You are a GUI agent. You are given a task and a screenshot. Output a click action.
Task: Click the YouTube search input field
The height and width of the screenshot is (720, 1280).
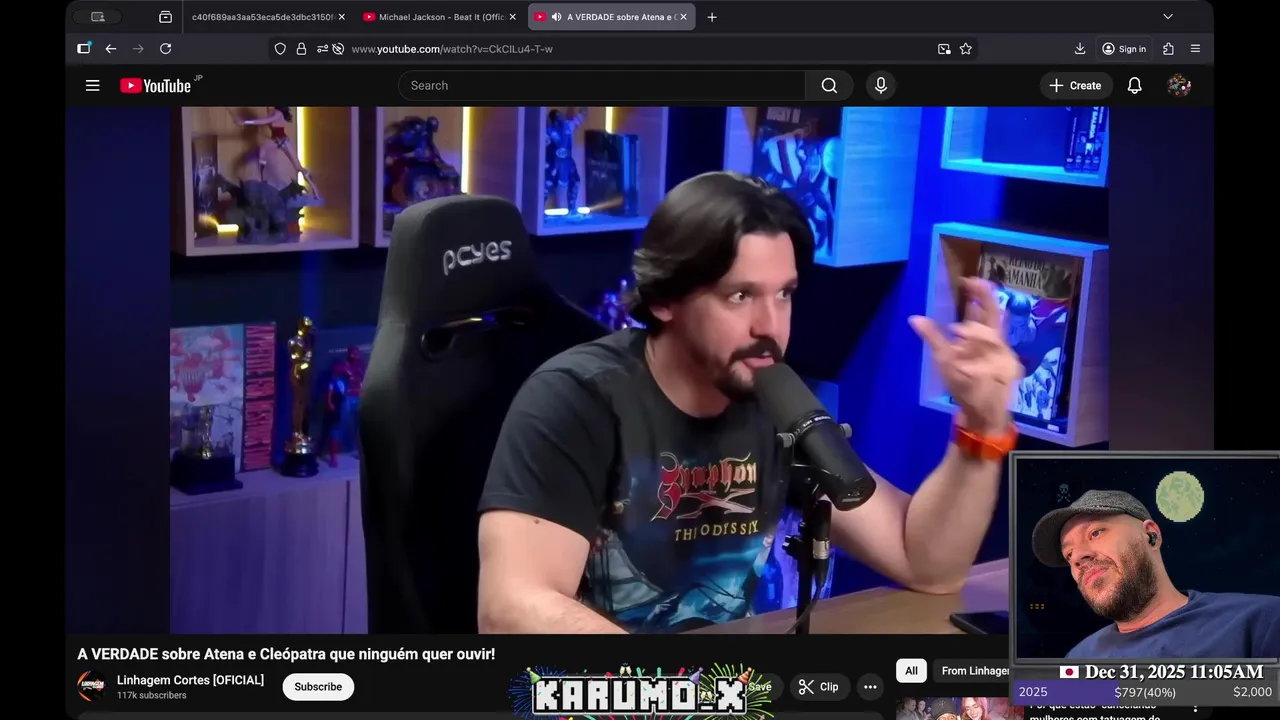click(601, 86)
